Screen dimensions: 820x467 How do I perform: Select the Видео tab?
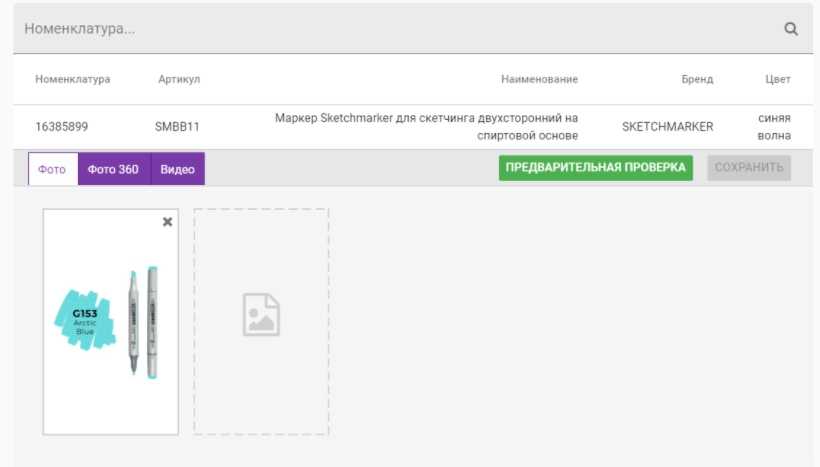pos(177,169)
